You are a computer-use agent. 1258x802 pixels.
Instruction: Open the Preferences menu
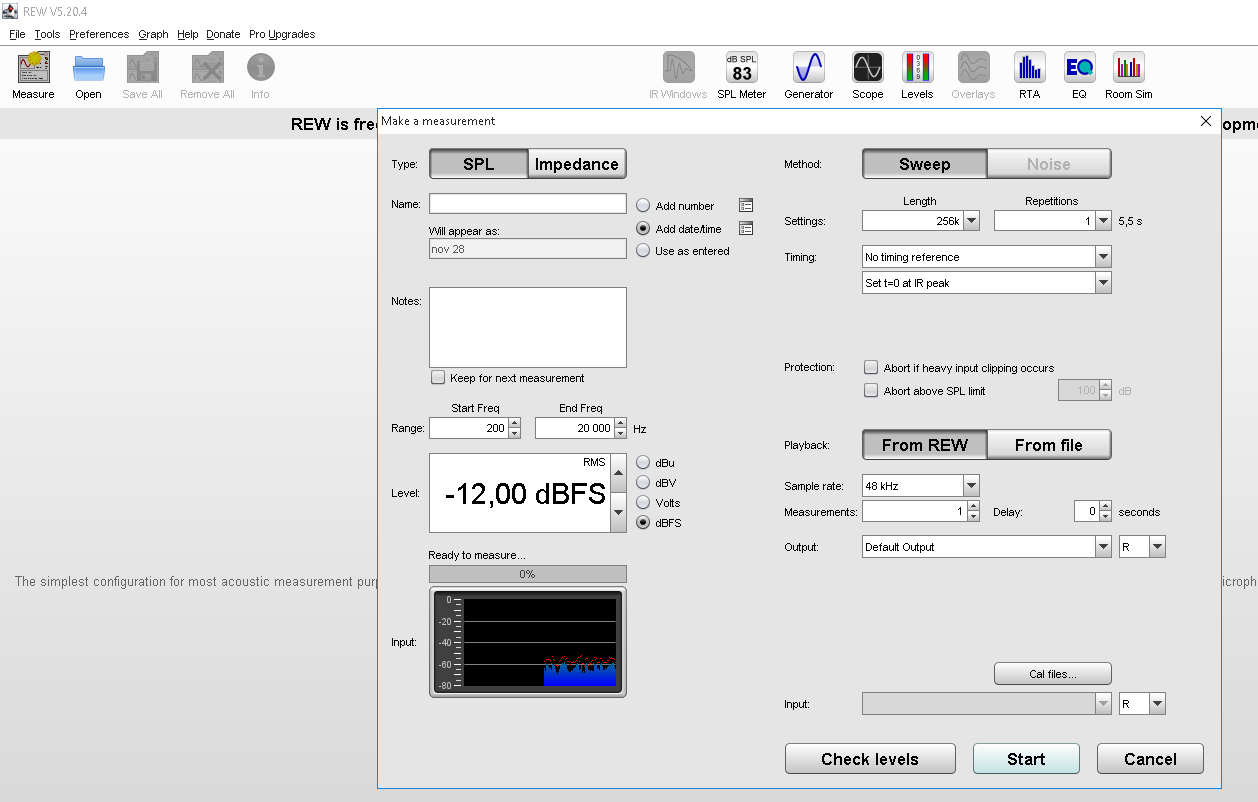pos(98,34)
